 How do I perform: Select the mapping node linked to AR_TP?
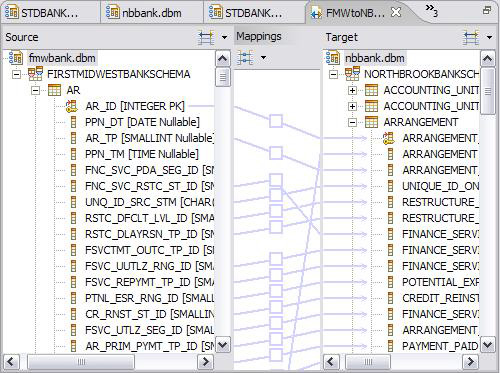point(276,153)
